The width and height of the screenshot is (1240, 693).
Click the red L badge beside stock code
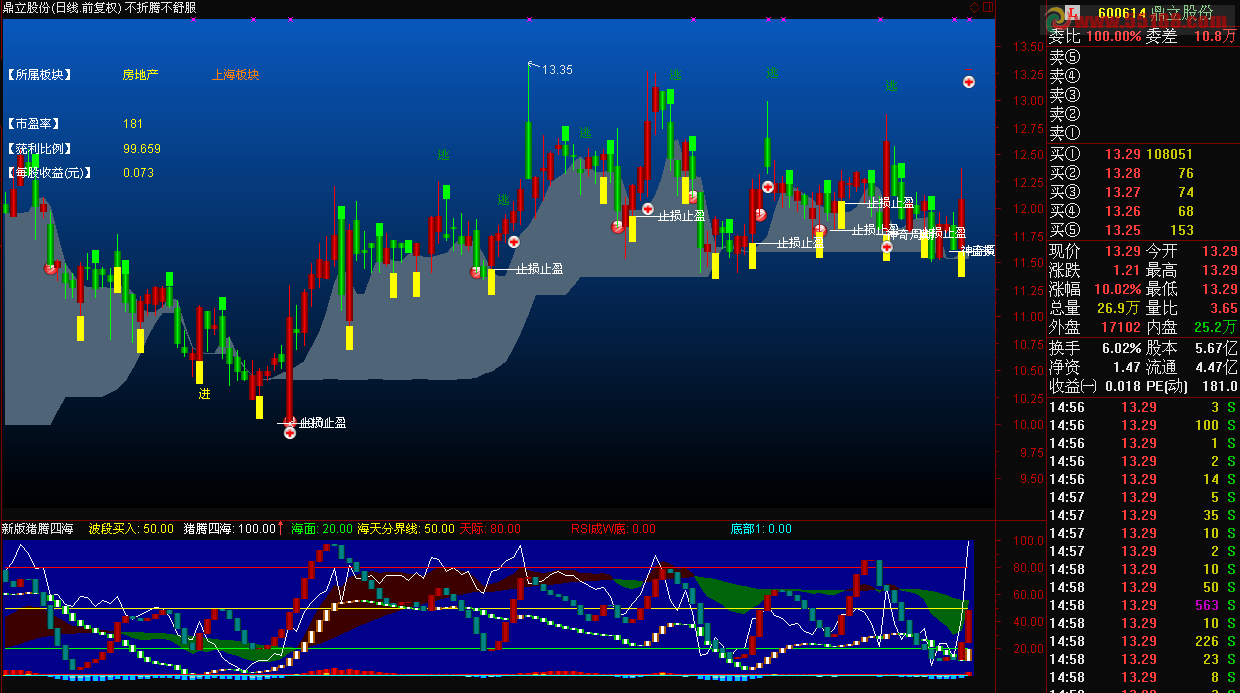coord(1072,13)
